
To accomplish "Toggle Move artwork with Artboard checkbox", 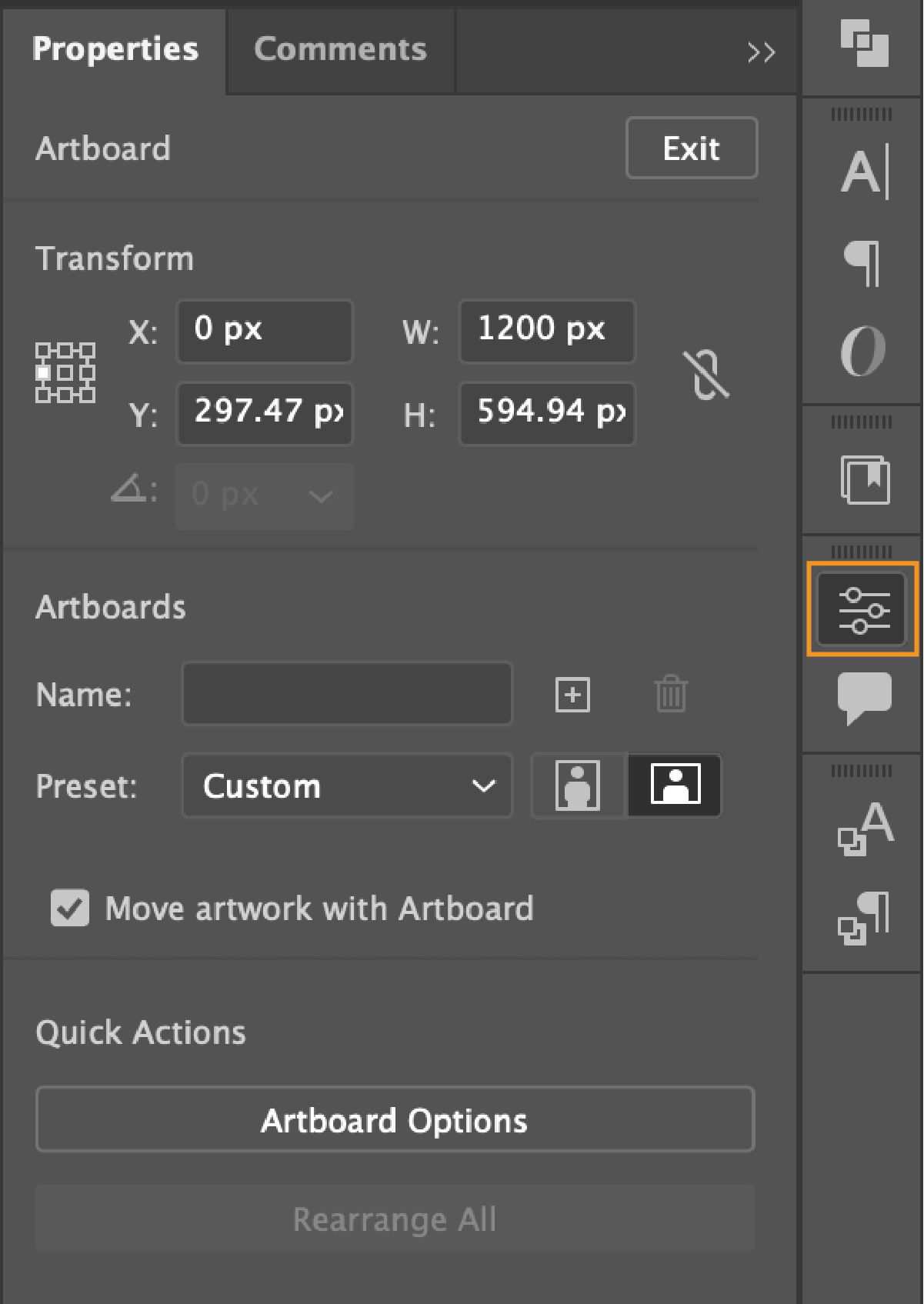I will point(70,909).
